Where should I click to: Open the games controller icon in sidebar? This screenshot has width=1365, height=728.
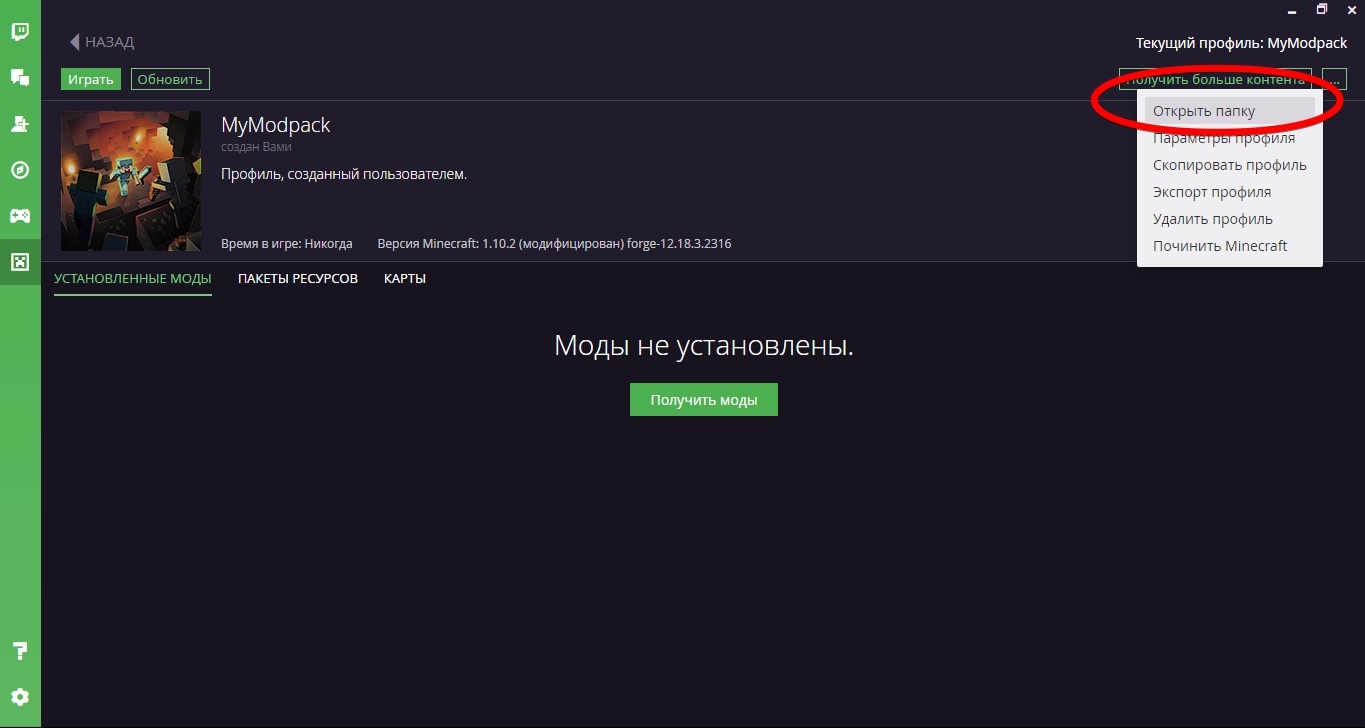pos(20,215)
